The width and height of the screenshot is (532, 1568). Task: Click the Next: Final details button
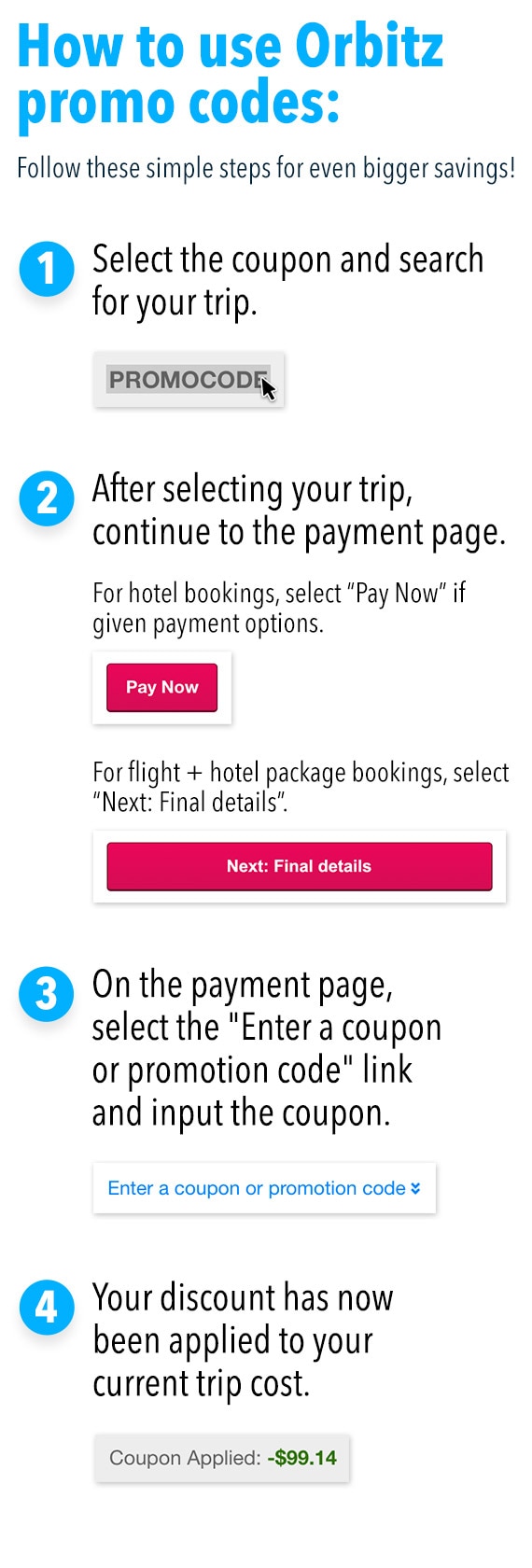click(x=299, y=866)
